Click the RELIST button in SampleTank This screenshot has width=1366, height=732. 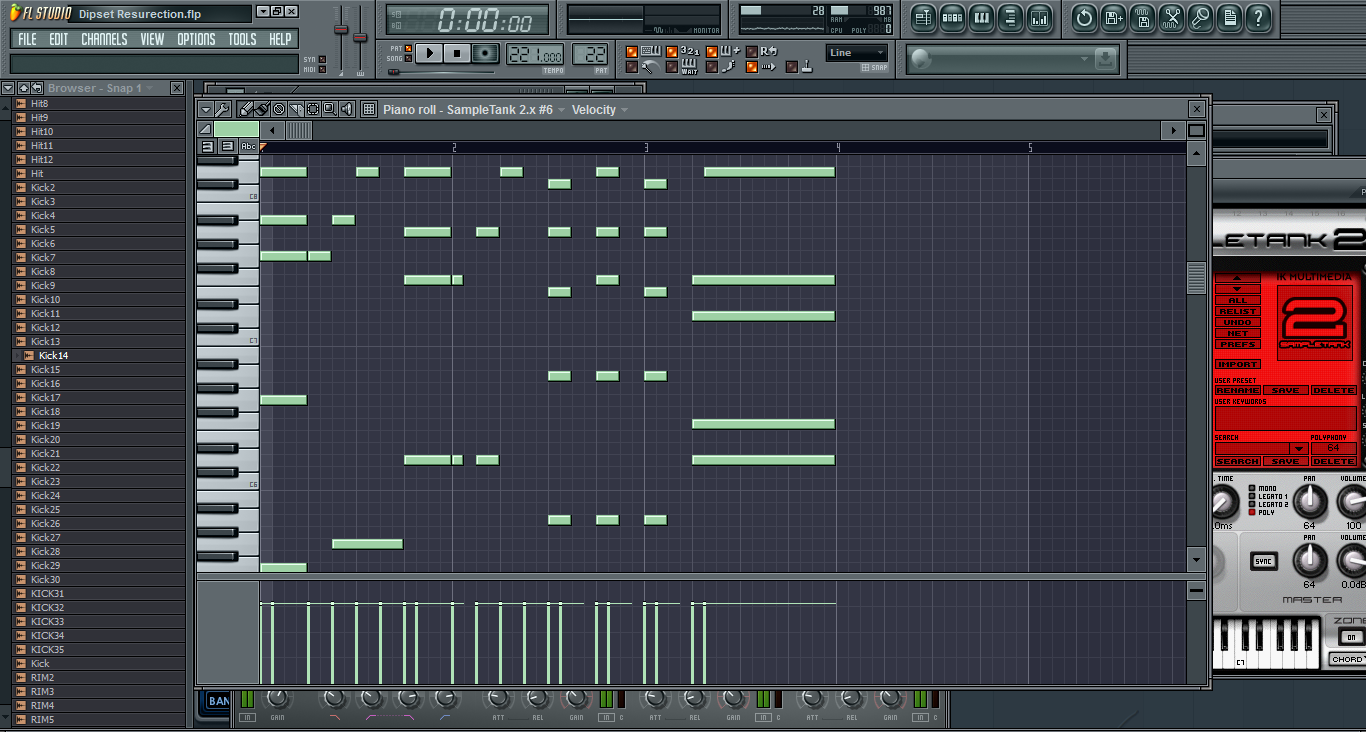pos(1238,311)
